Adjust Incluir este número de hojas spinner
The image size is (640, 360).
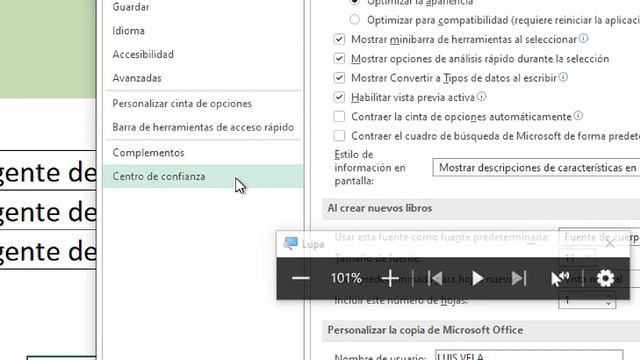(x=608, y=300)
